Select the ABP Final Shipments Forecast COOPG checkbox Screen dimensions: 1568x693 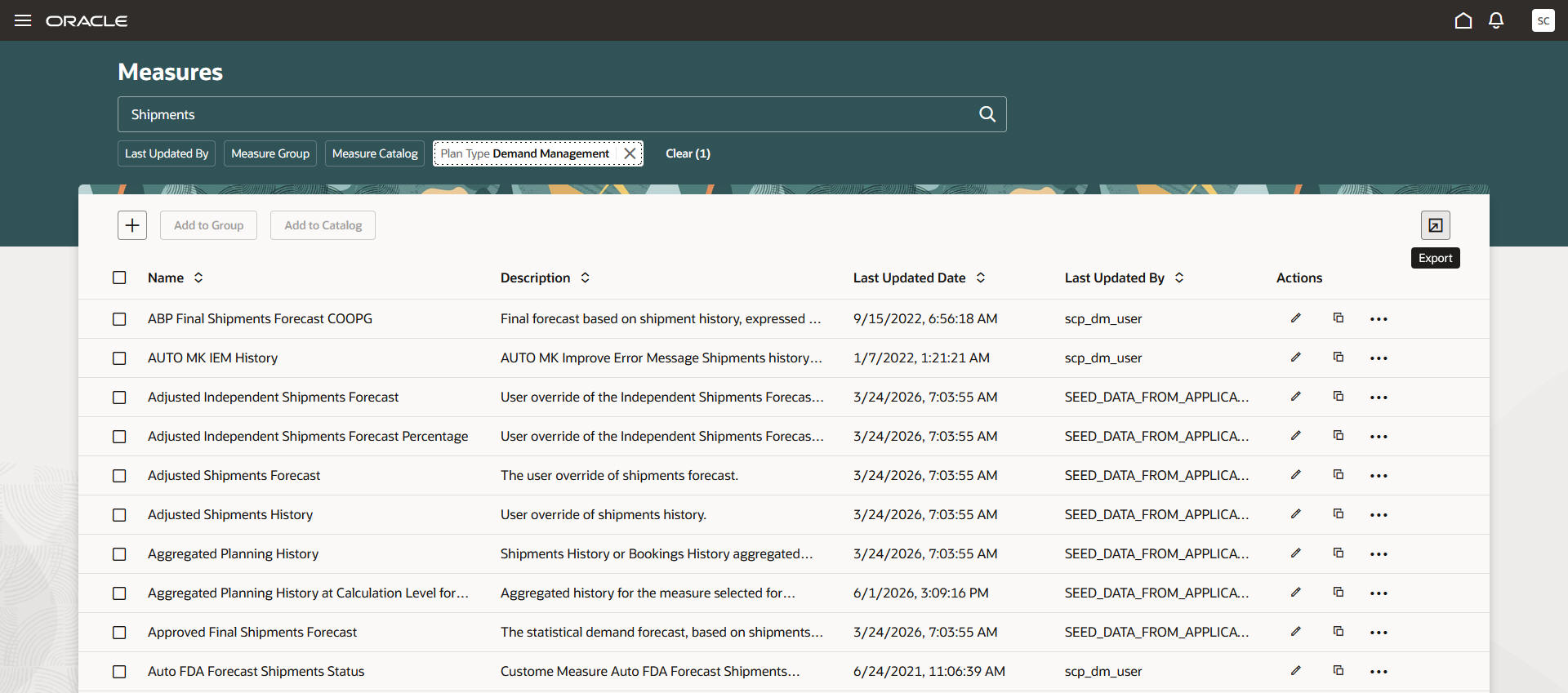119,319
